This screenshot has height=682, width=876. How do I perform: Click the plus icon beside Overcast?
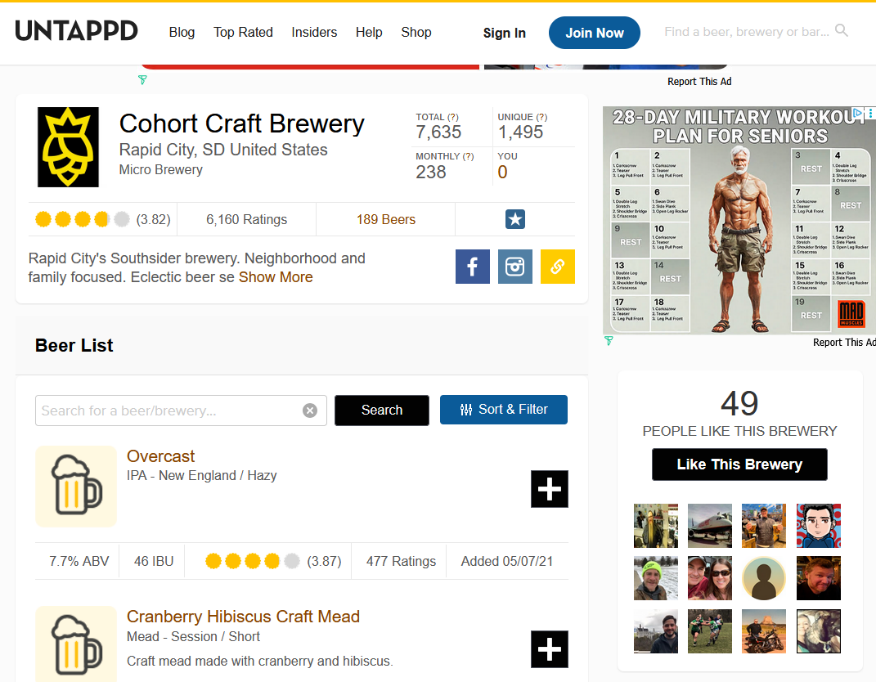tap(549, 489)
